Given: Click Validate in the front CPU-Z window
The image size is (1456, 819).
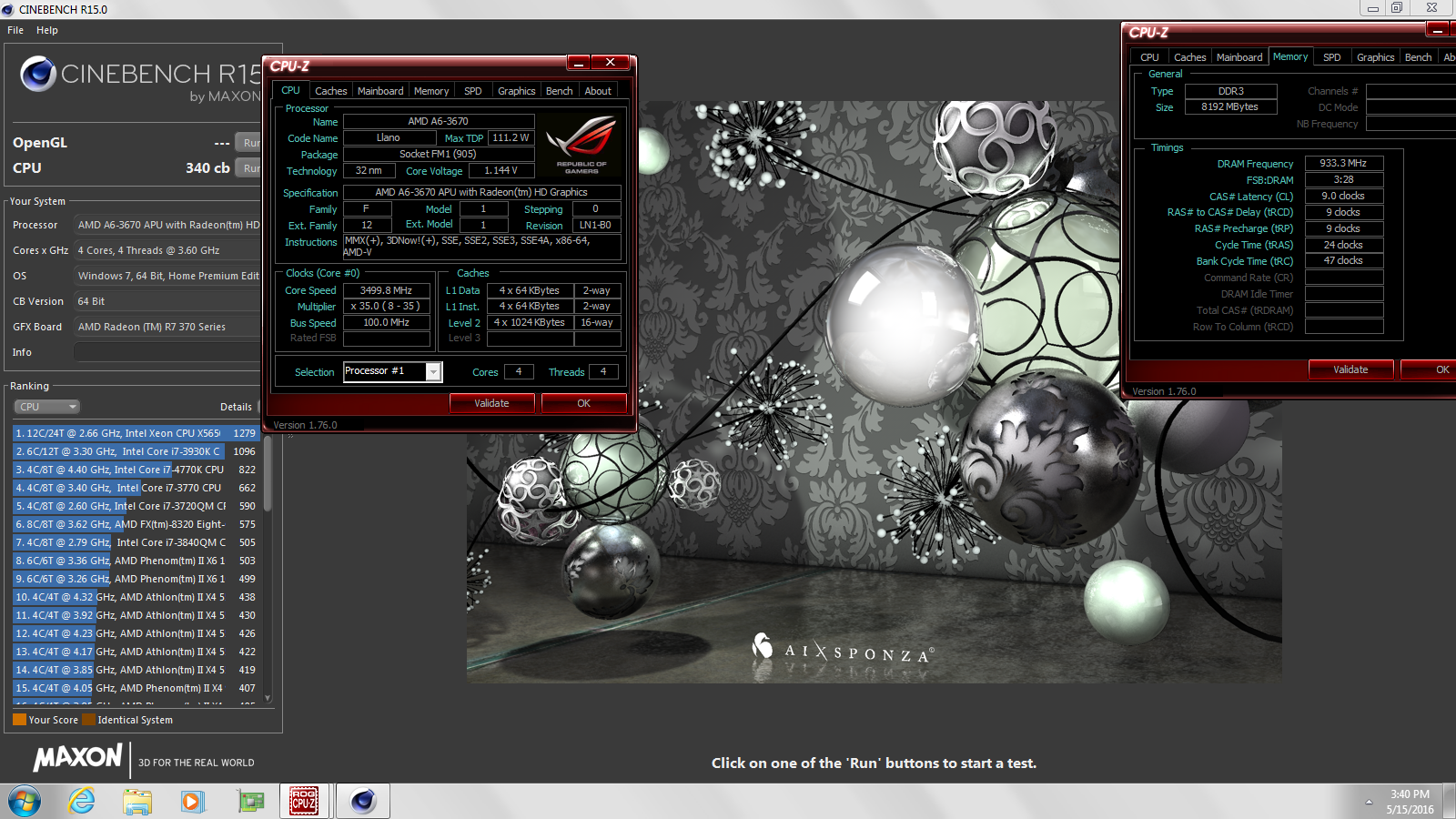Looking at the screenshot, I should pyautogui.click(x=491, y=403).
